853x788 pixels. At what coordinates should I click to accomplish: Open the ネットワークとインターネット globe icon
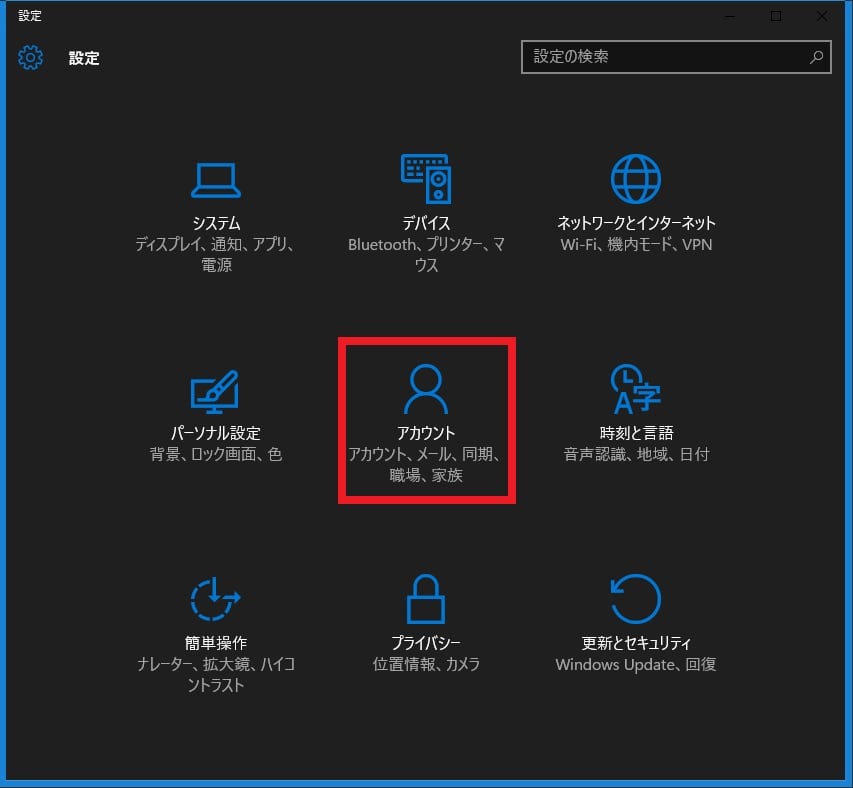635,178
